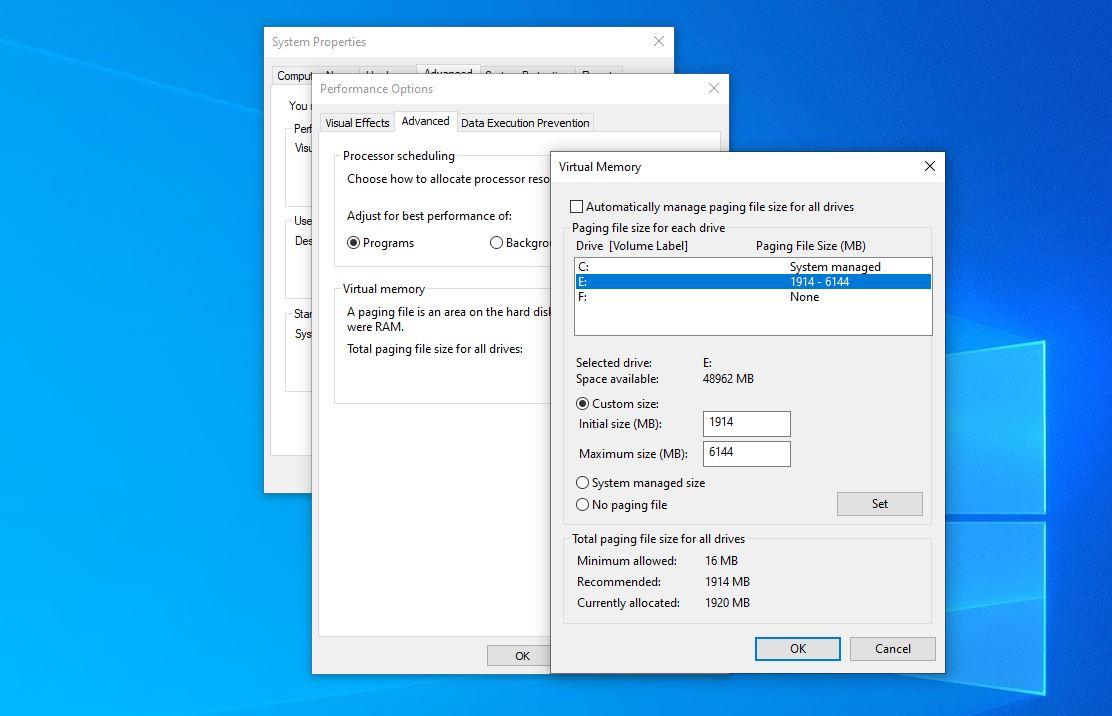Click OK in Performance Options window

tap(519, 656)
